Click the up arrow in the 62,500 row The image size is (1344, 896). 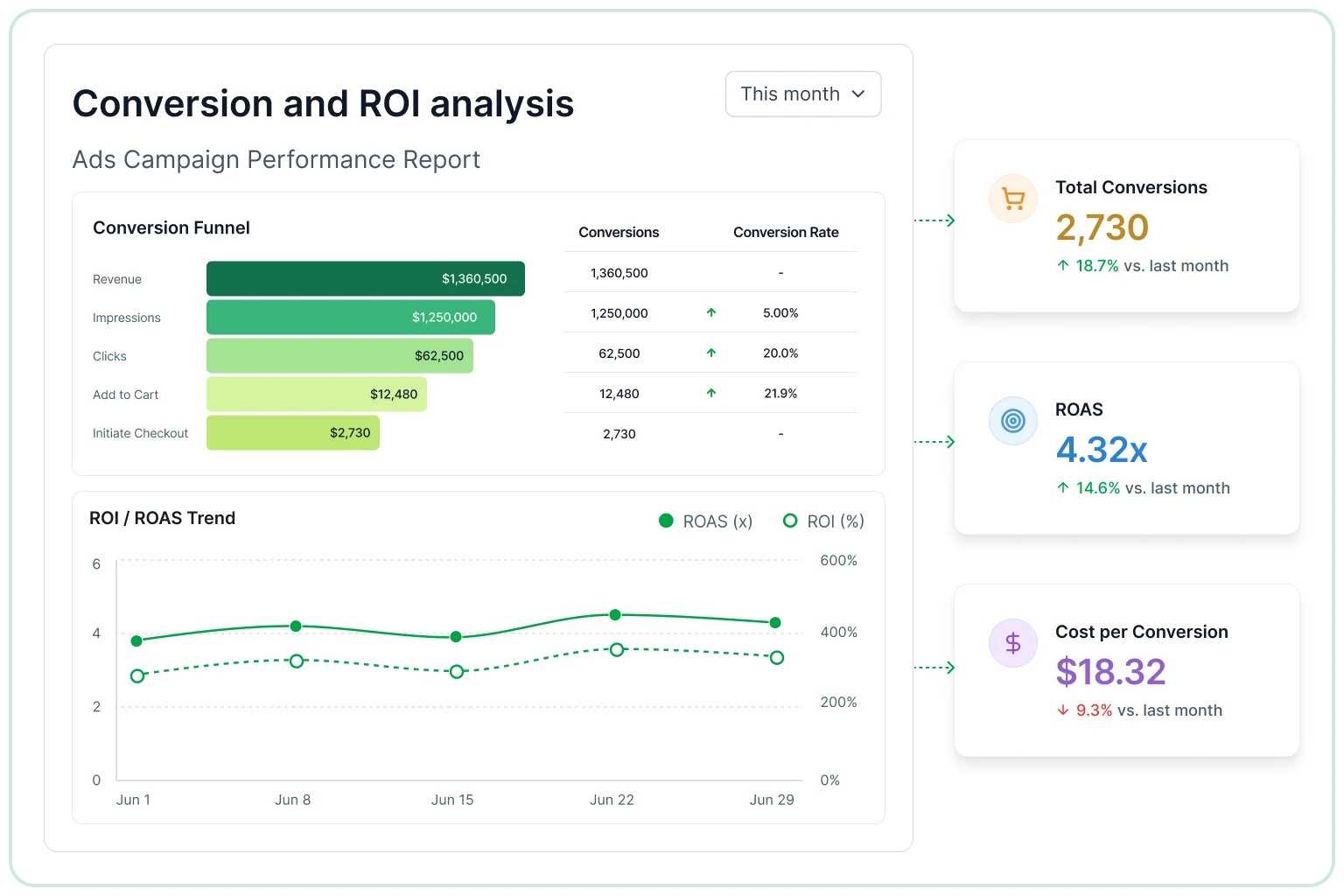[711, 353]
